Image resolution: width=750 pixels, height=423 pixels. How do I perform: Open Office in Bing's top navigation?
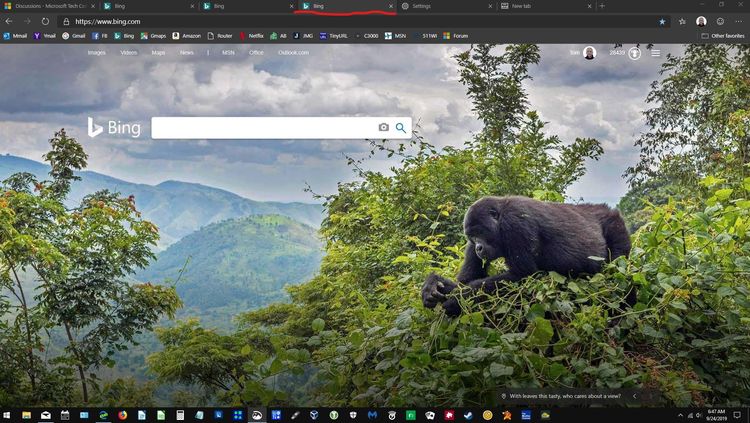tap(256, 53)
